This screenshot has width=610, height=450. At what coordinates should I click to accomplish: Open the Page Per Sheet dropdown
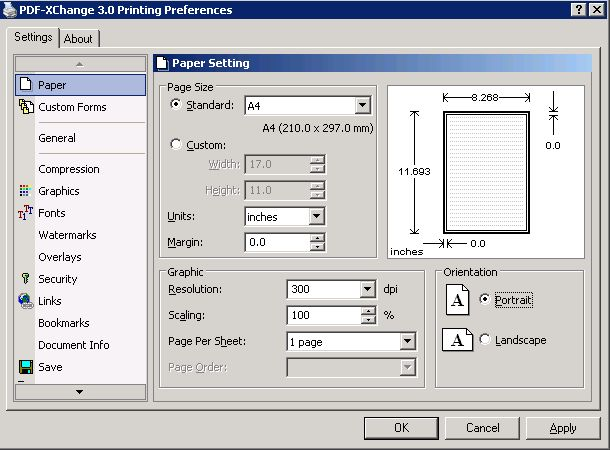[407, 341]
